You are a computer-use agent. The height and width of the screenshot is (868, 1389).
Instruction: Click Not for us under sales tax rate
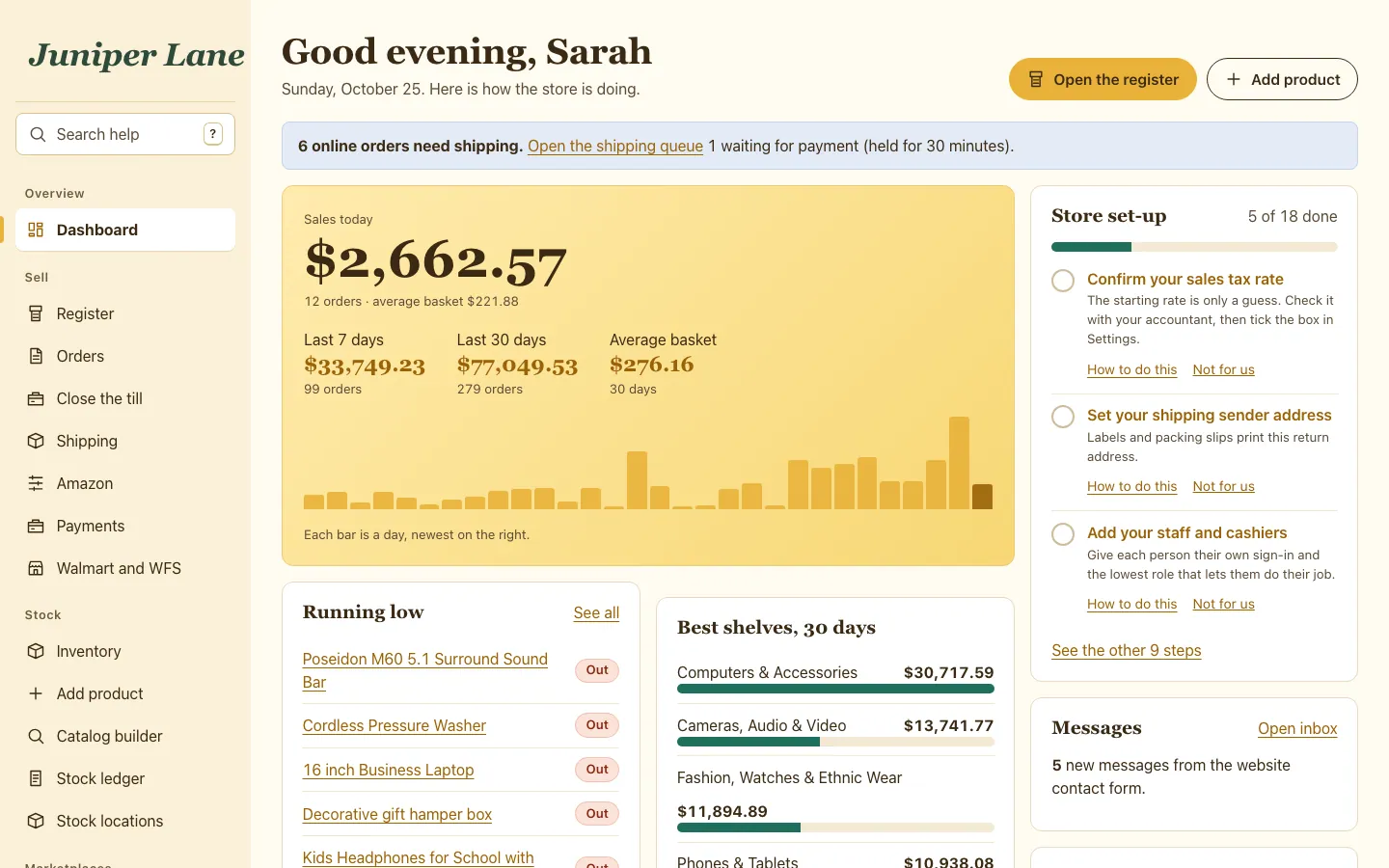(x=1223, y=369)
